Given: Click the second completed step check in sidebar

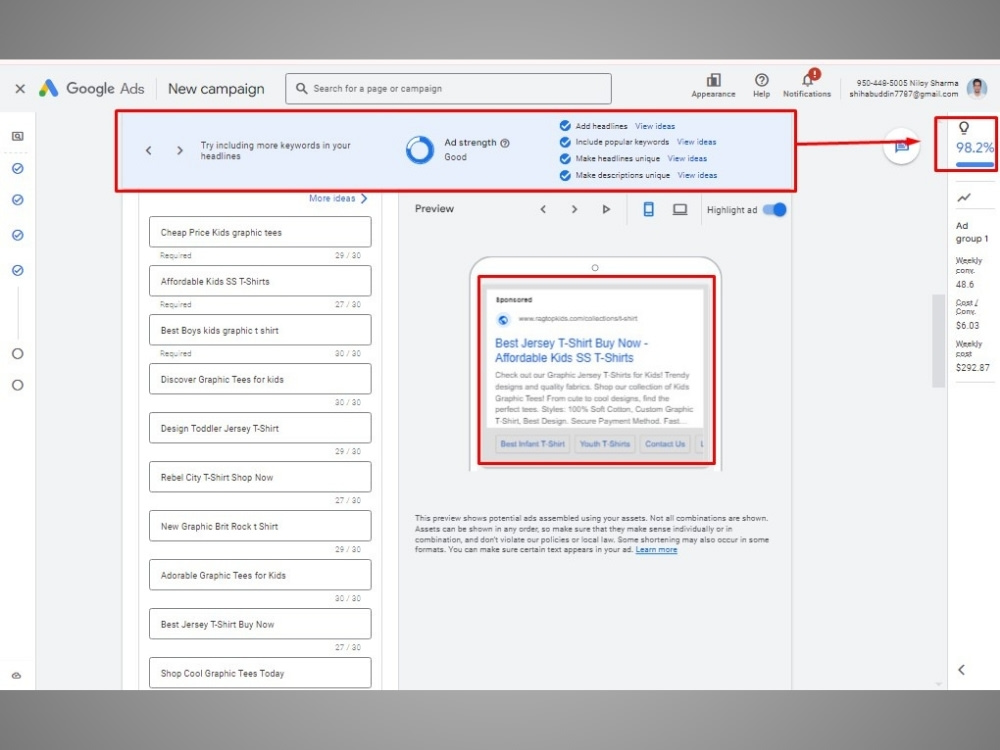Looking at the screenshot, I should click(x=18, y=200).
